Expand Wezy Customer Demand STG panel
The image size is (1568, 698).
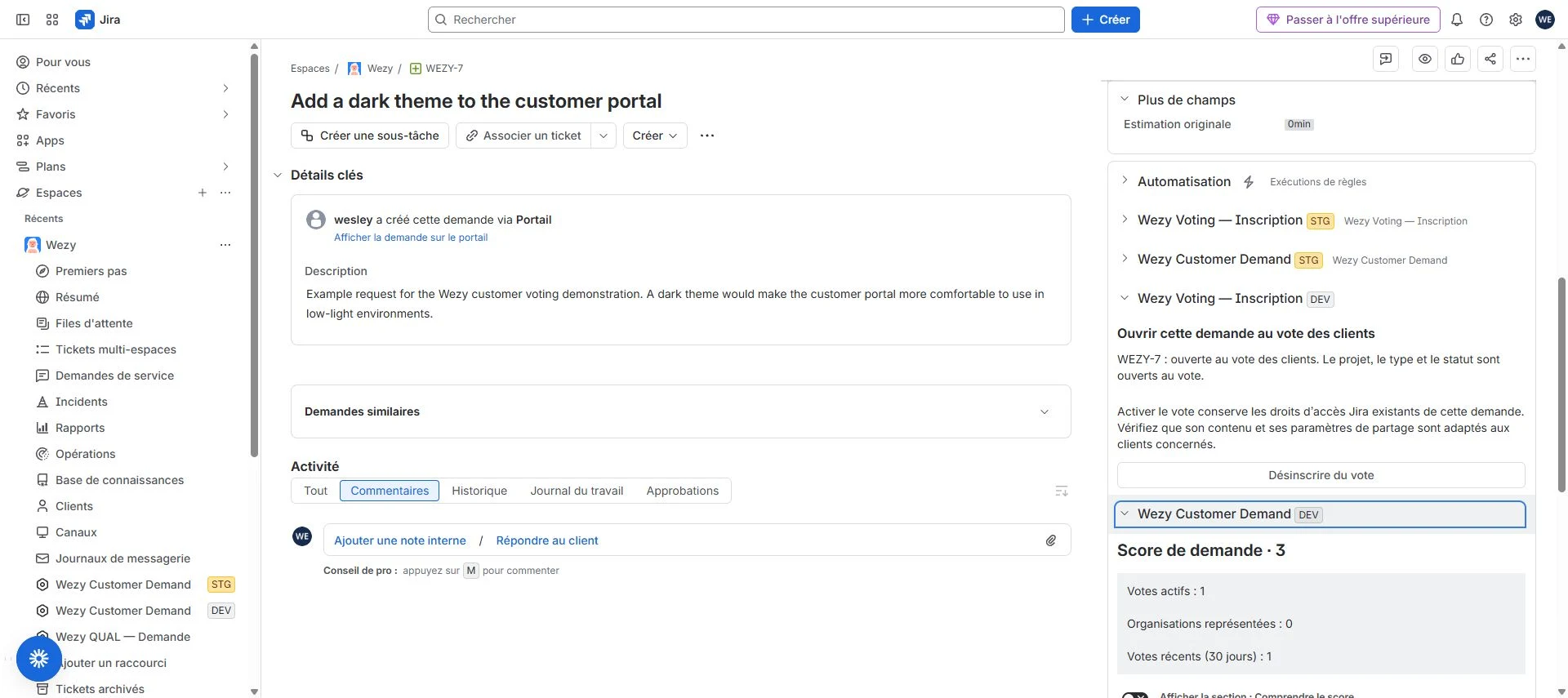[x=1125, y=260]
